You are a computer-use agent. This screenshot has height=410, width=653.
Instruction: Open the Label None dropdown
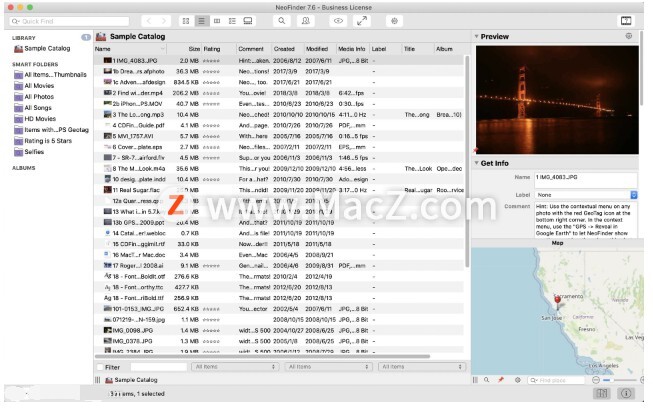[x=586, y=195]
